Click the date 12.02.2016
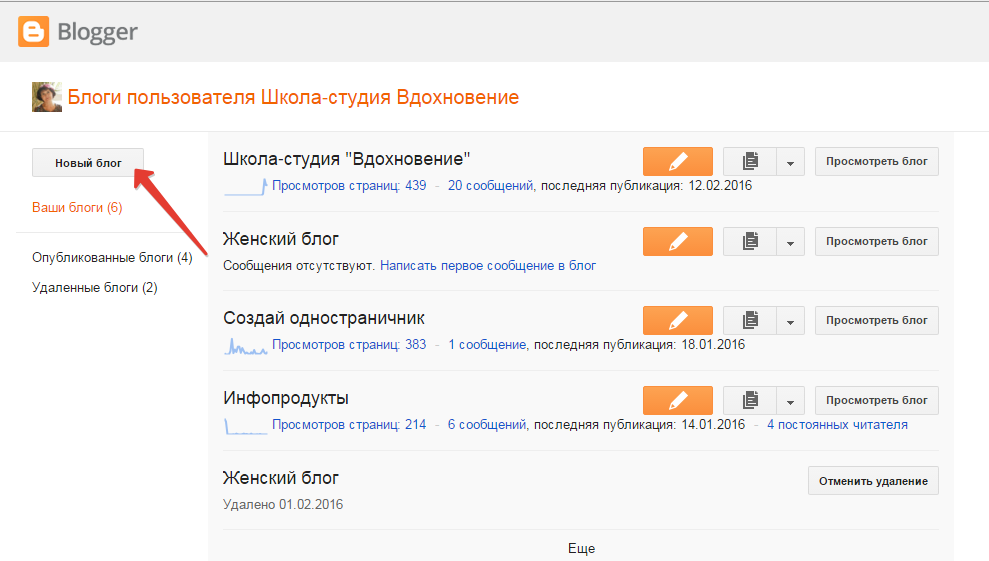Viewport: 989px width, 561px height. [x=720, y=186]
